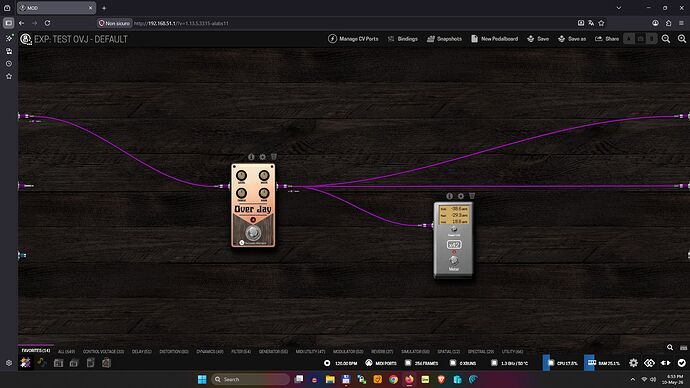Click Windows taskbar Search box
This screenshot has height=388, width=690.
250,379
